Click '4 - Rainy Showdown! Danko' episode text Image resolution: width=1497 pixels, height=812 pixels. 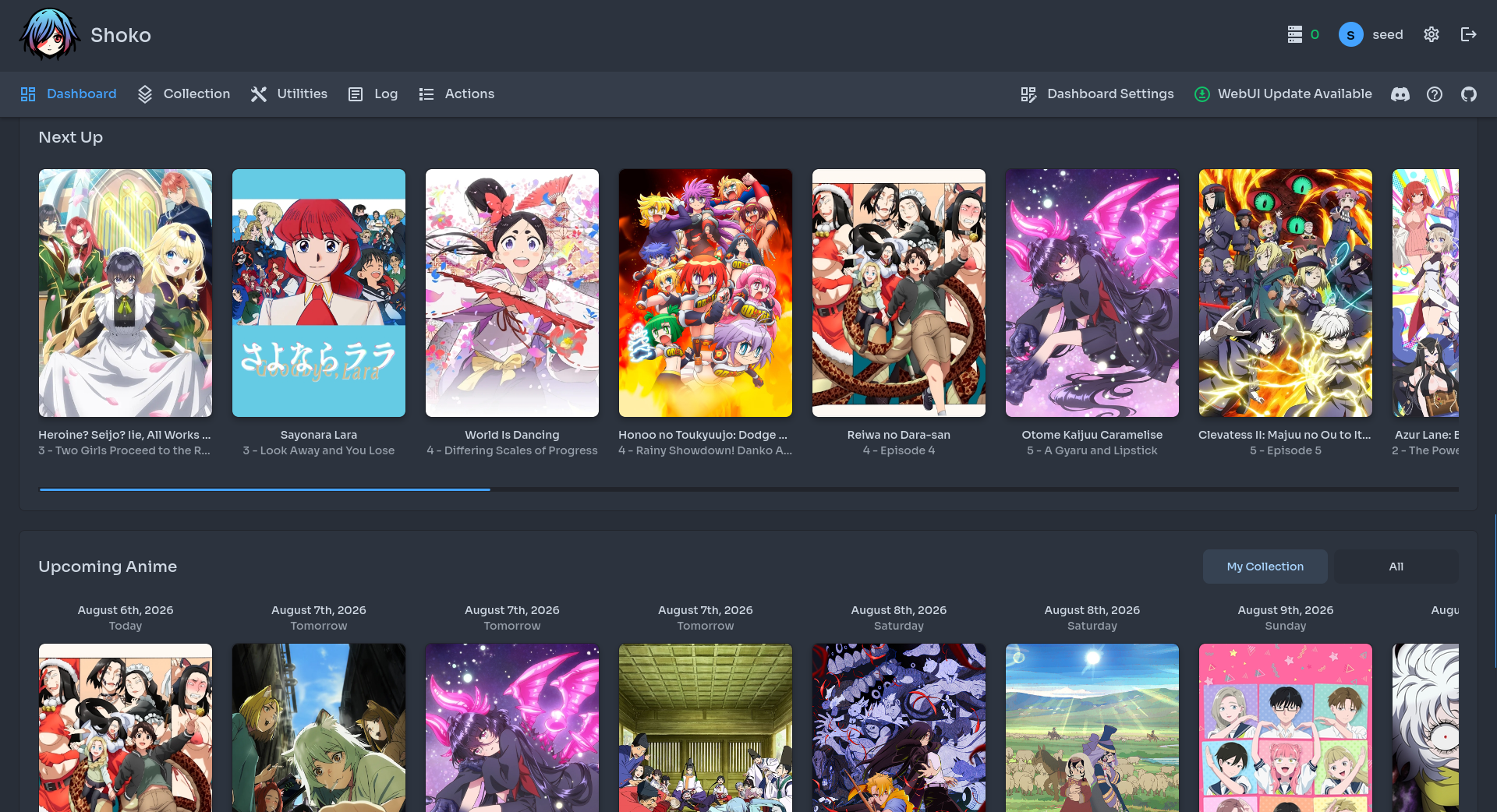(x=706, y=450)
